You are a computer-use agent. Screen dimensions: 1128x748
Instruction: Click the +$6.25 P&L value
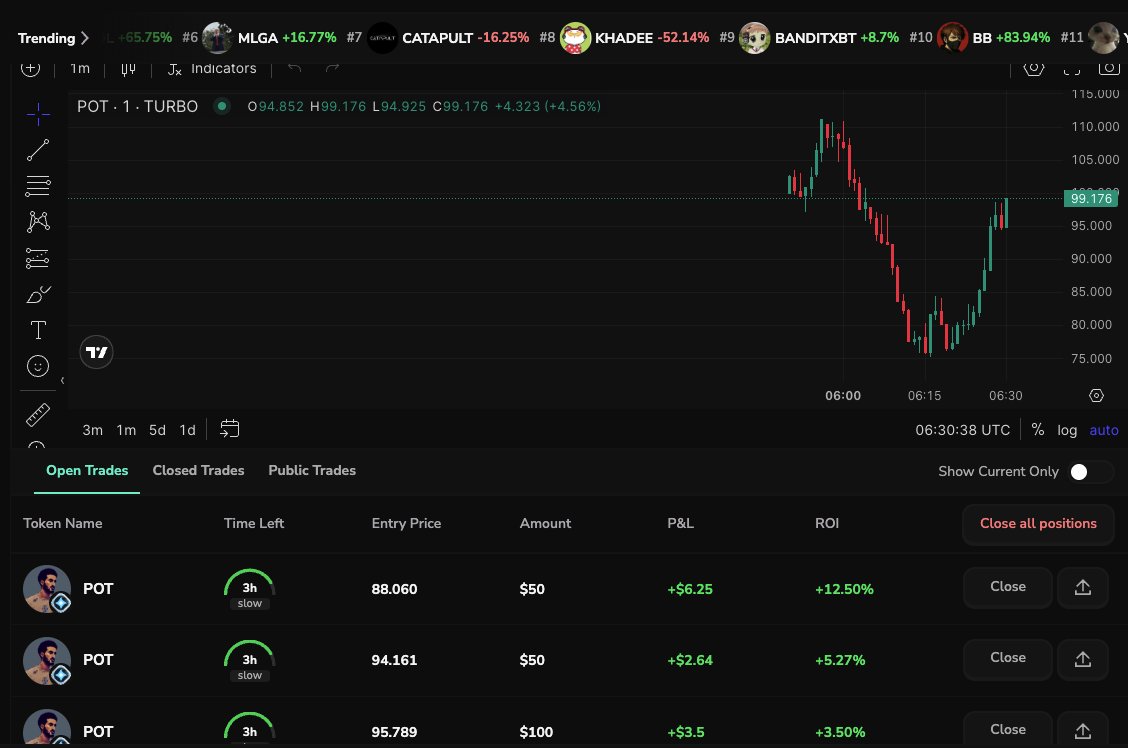(690, 589)
